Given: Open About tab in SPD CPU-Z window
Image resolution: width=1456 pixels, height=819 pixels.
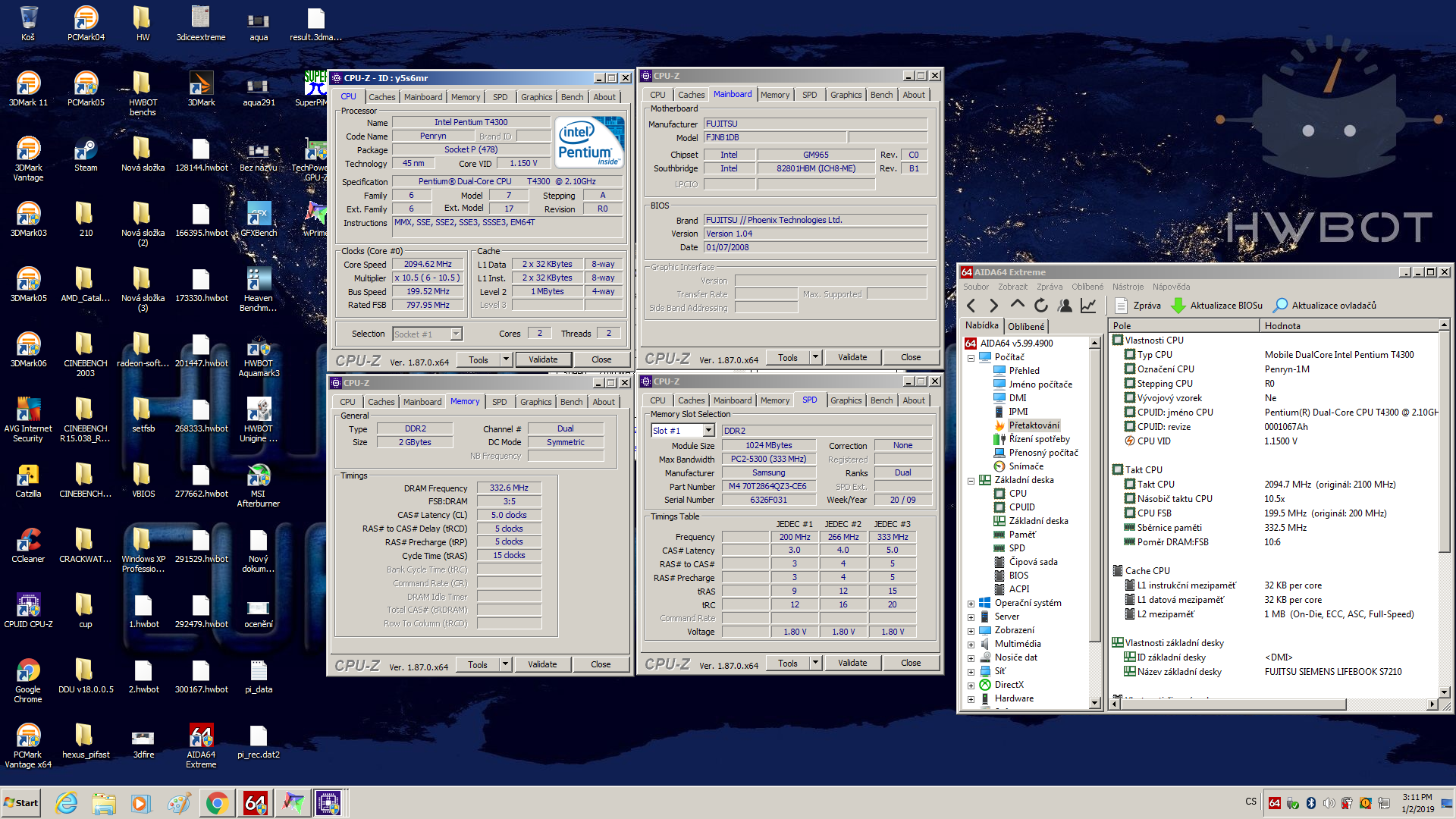Looking at the screenshot, I should pyautogui.click(x=913, y=400).
